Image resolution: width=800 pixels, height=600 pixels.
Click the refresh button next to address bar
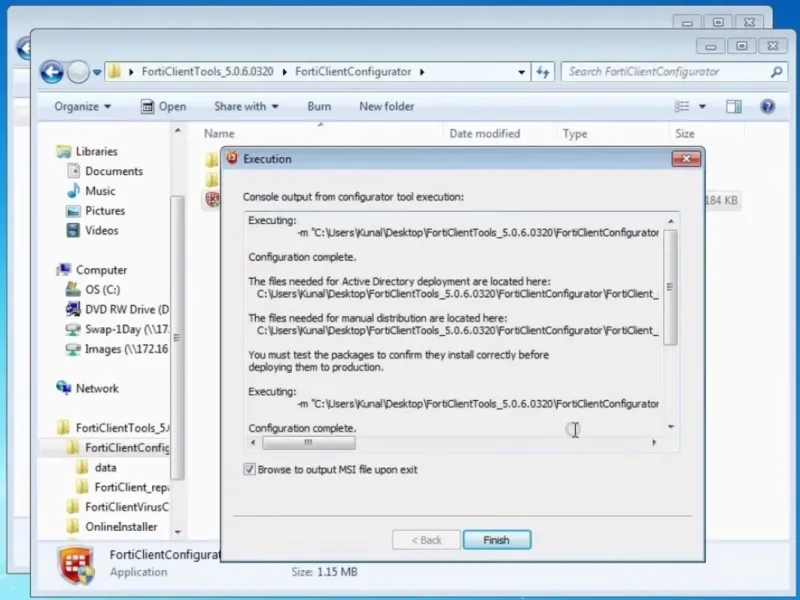(x=543, y=72)
